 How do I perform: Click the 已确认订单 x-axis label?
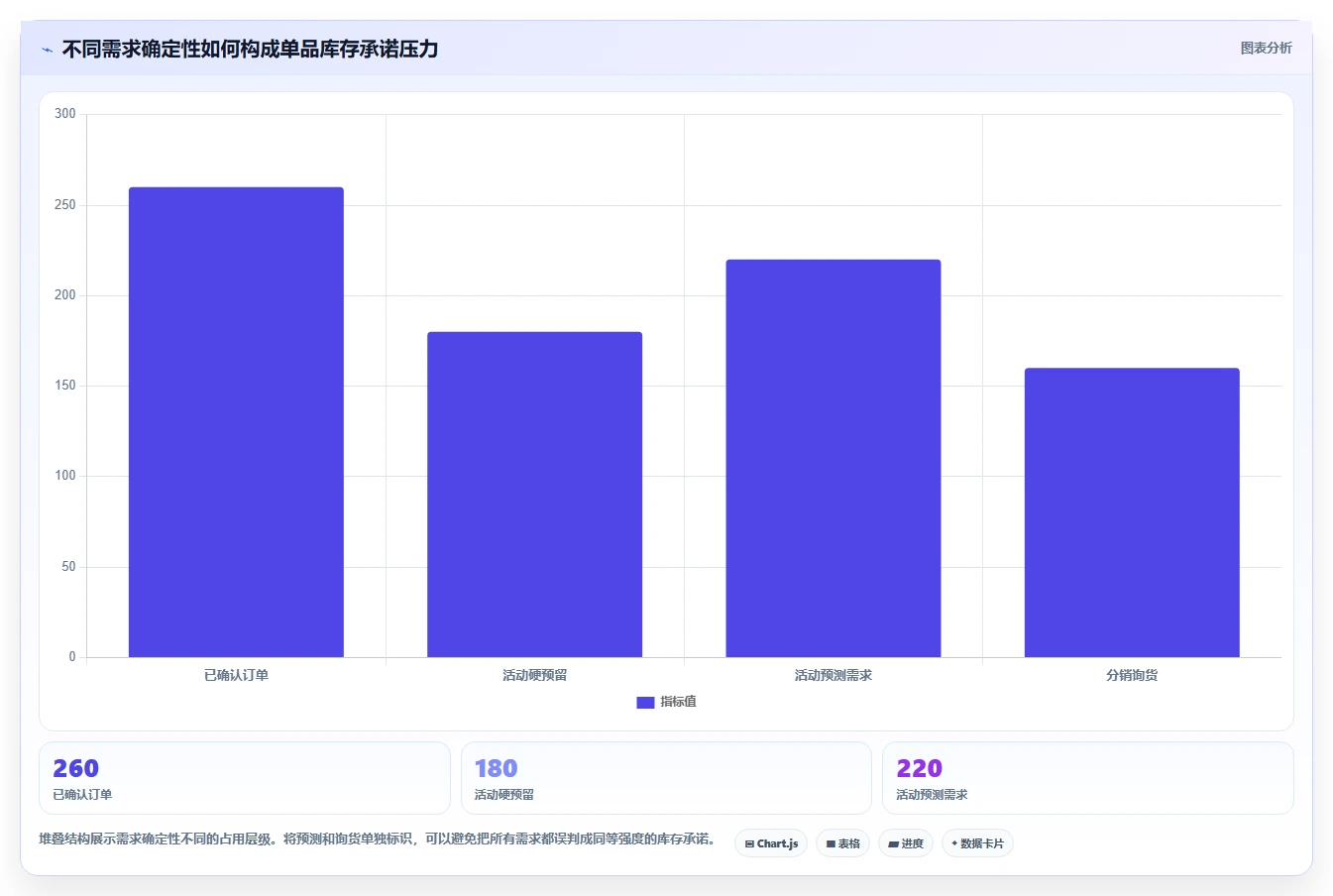(236, 675)
